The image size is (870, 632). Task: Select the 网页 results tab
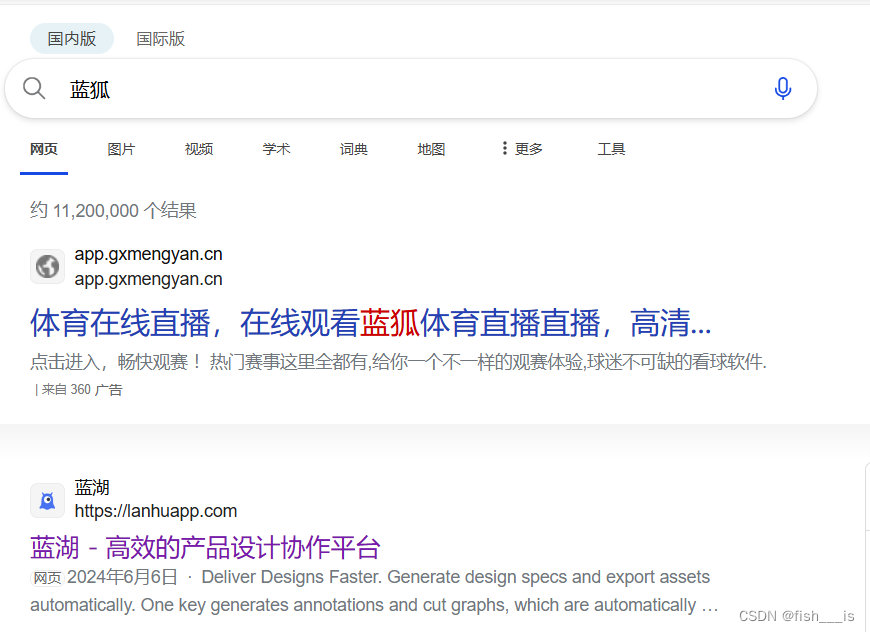(x=44, y=149)
